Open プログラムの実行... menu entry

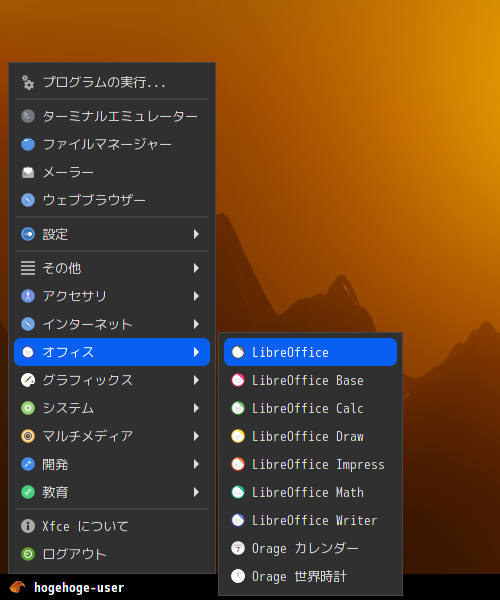pyautogui.click(x=112, y=82)
